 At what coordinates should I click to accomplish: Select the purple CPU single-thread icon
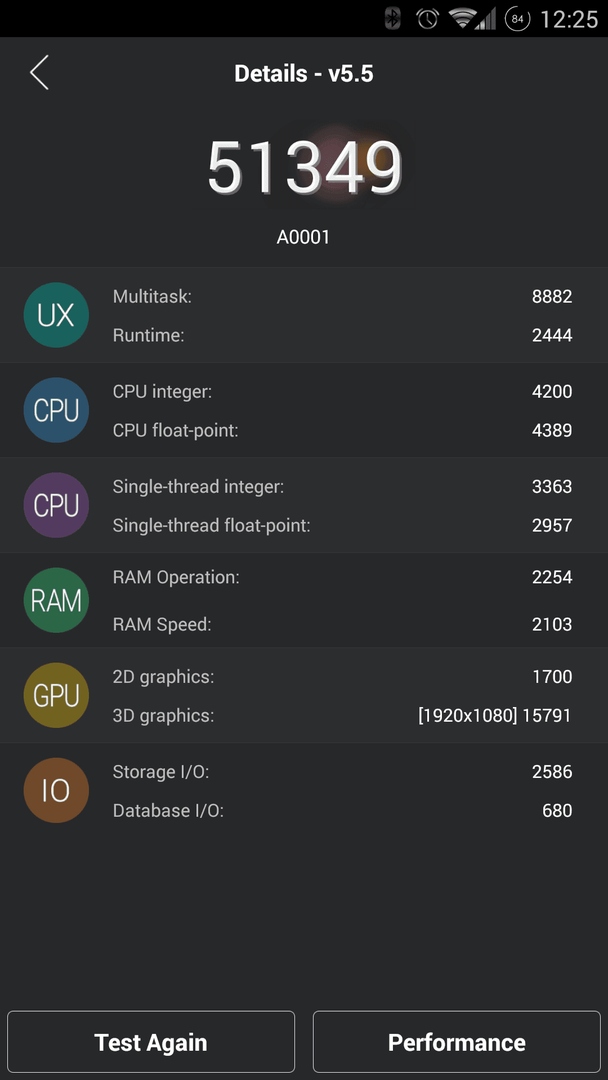tap(56, 506)
